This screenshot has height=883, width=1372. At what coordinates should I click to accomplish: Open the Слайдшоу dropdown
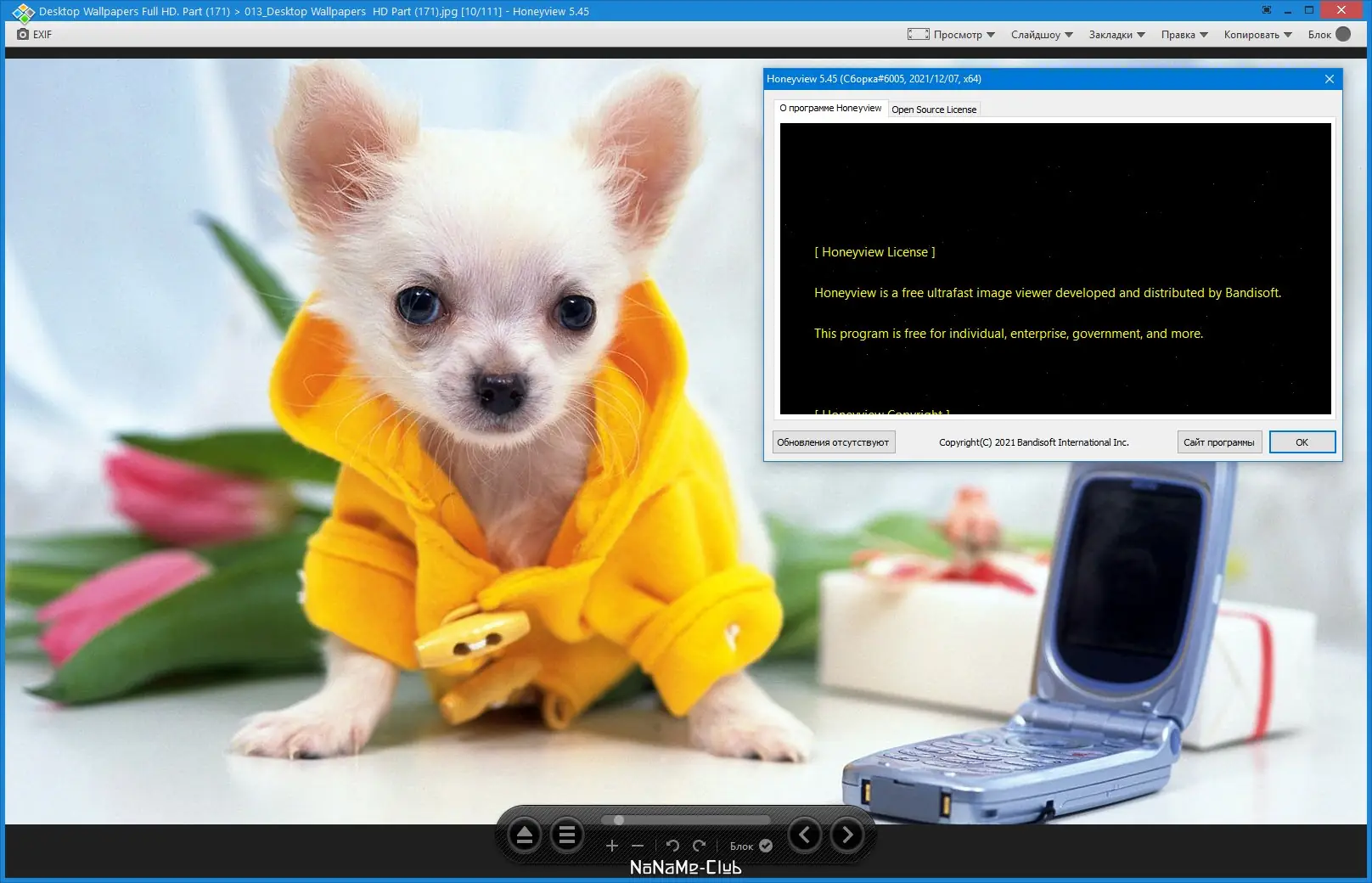tap(1042, 35)
